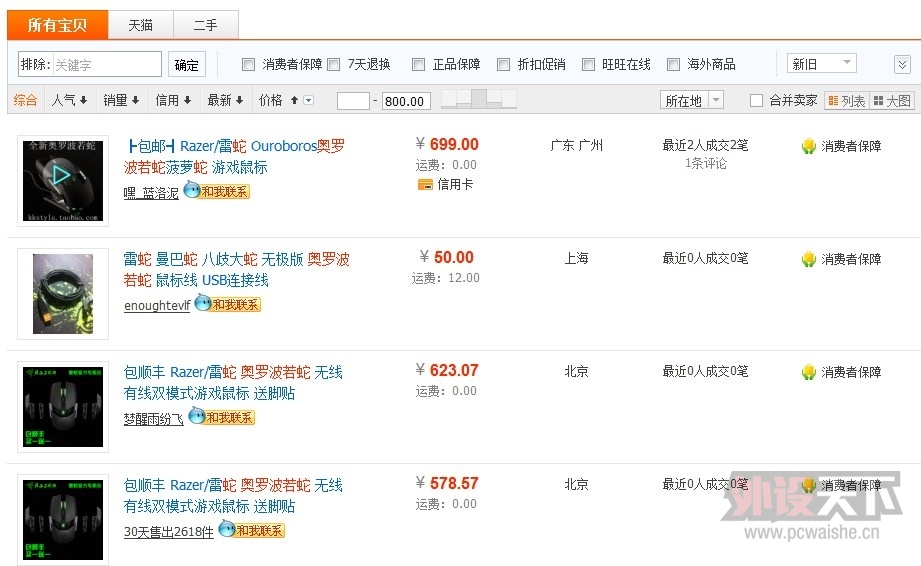The height and width of the screenshot is (566, 921).
Task: Switch to 大图 large image view
Action: coord(892,101)
